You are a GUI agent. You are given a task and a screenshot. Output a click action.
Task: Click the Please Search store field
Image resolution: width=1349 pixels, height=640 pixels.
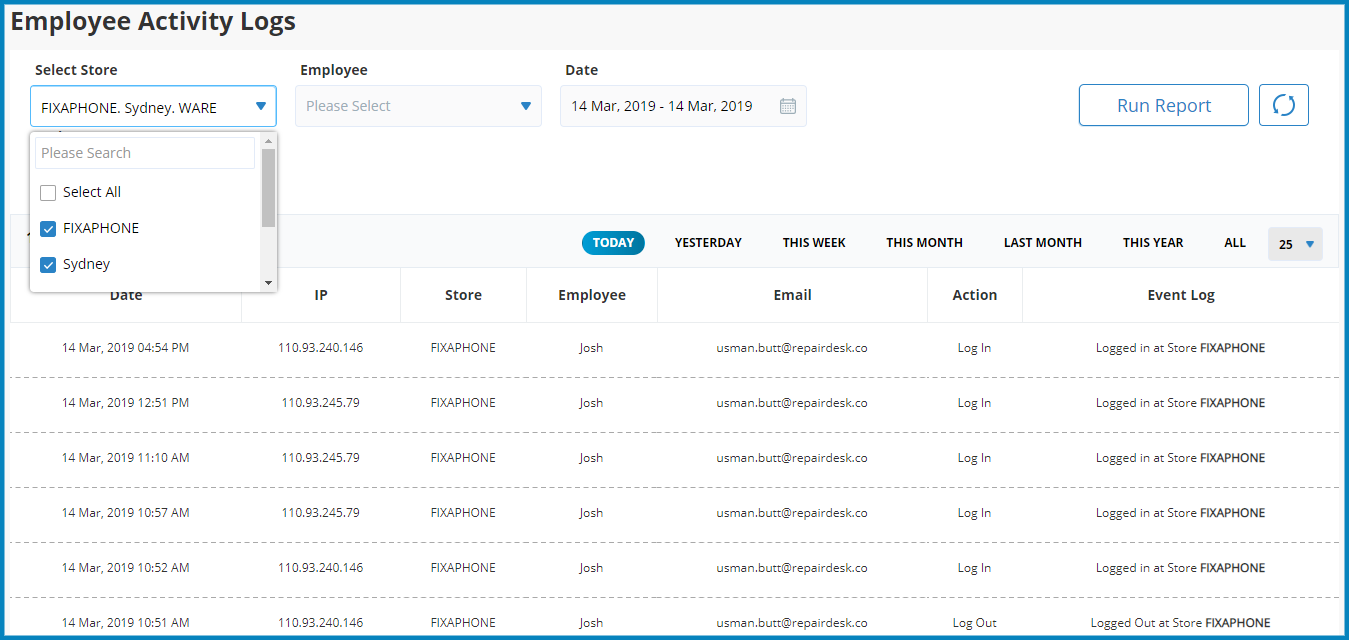click(x=145, y=153)
